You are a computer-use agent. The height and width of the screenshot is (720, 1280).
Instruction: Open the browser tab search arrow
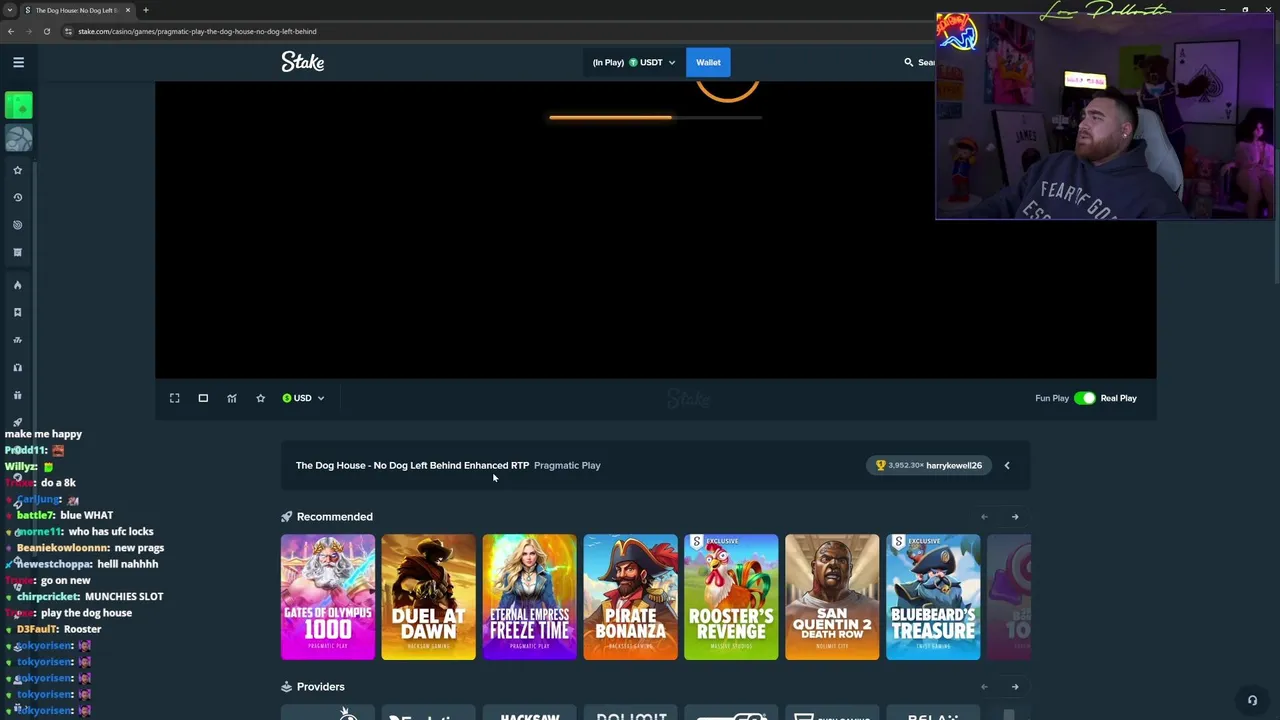click(9, 10)
